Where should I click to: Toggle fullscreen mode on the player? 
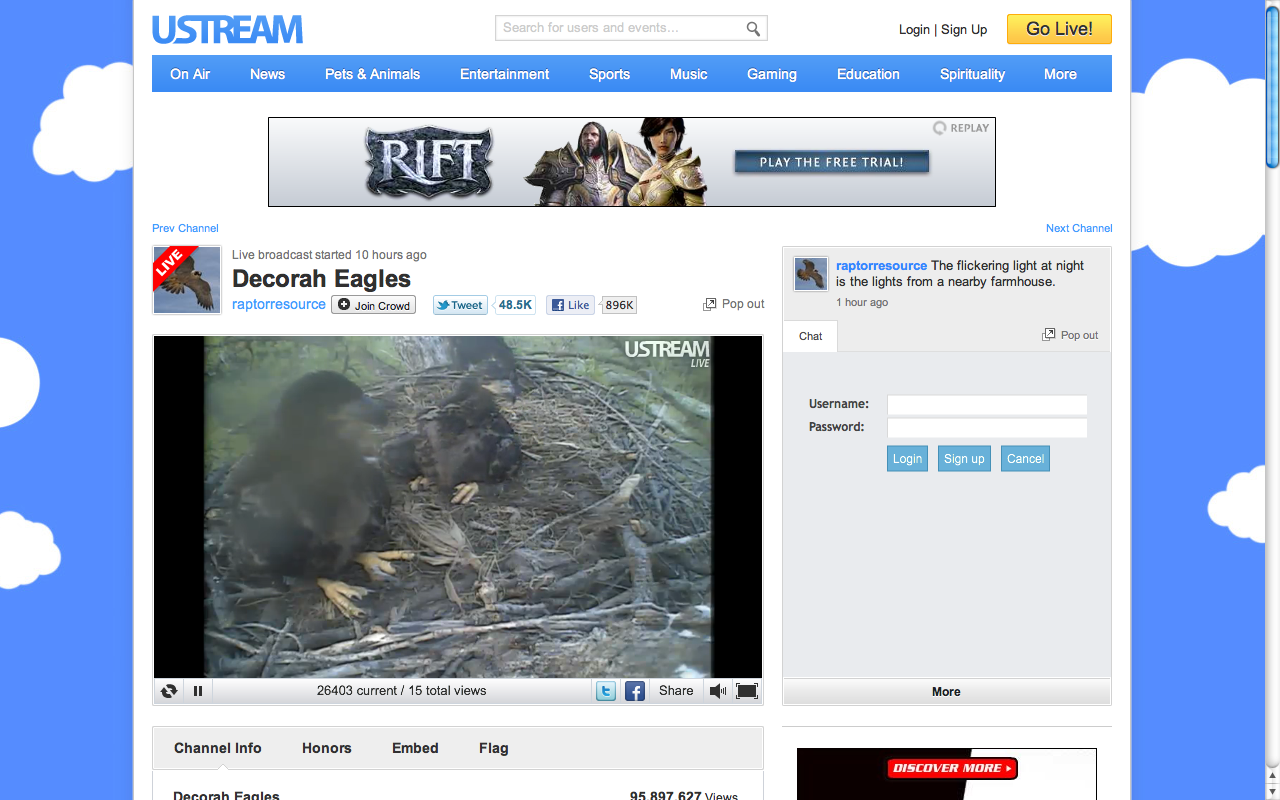[x=747, y=691]
